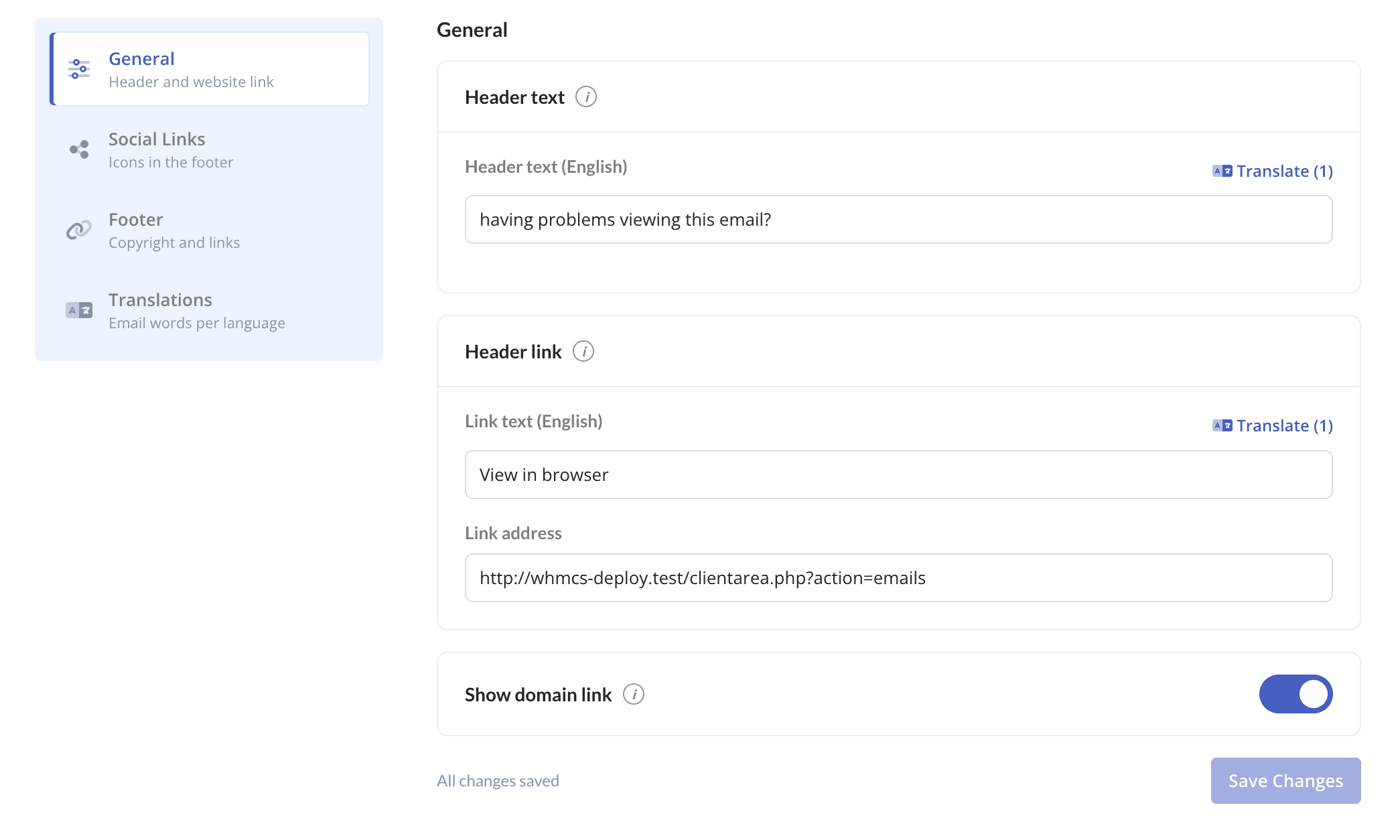Focus the Link text input with View in browser
Image resolution: width=1400 pixels, height=840 pixels.
(x=899, y=475)
